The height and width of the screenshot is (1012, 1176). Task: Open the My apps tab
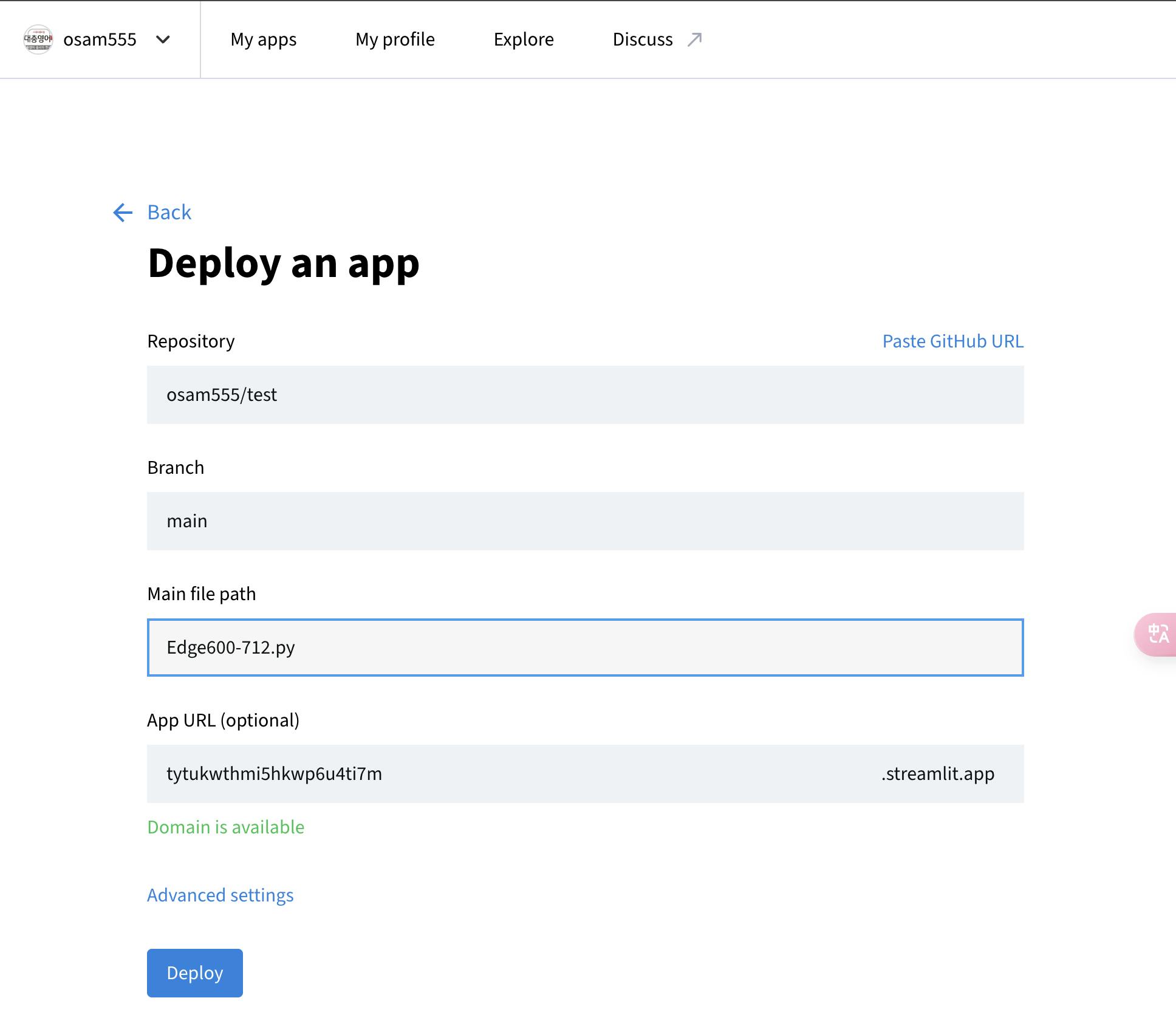264,39
